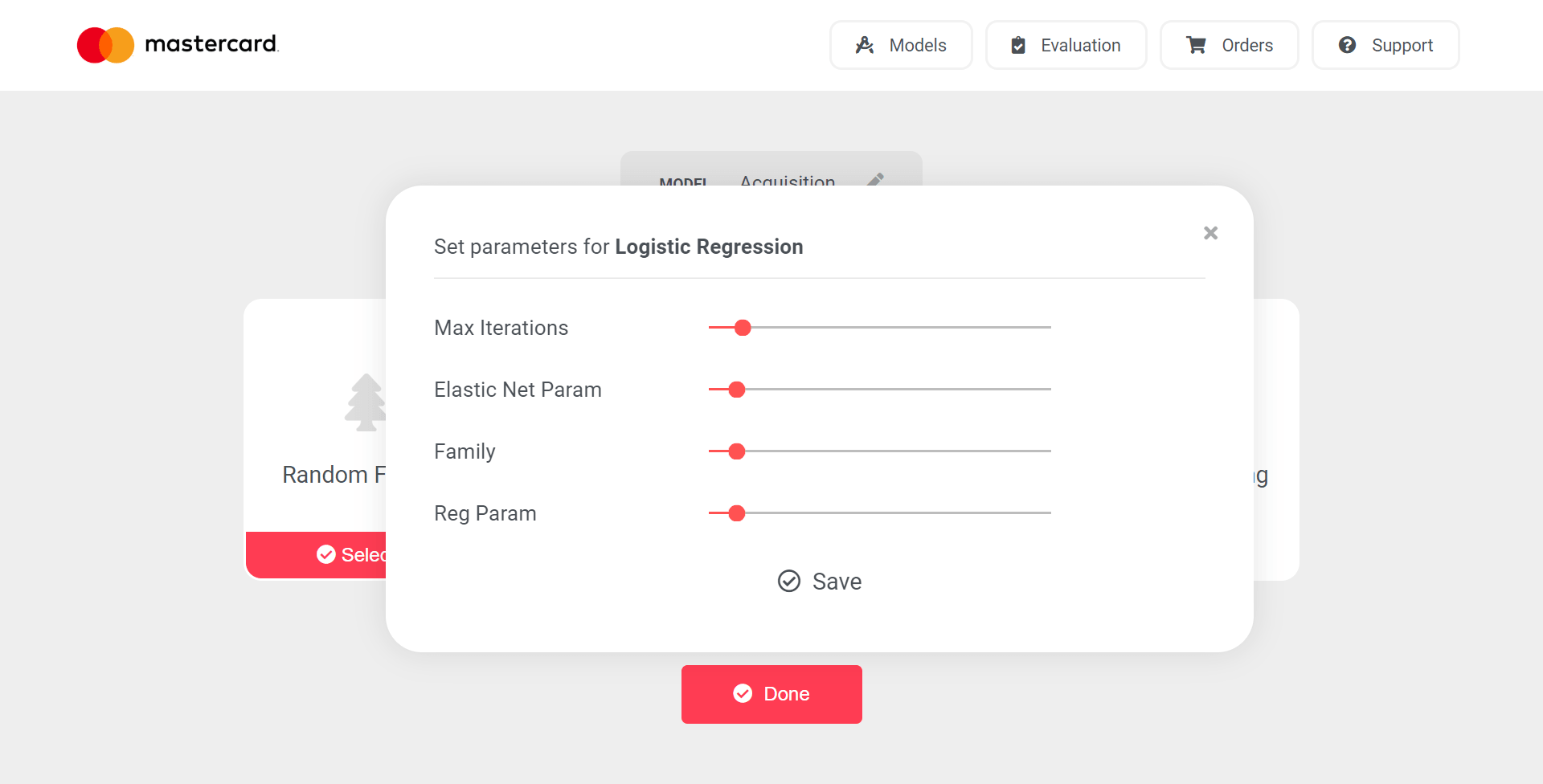Click the red Done button
The image size is (1543, 784).
(x=771, y=694)
